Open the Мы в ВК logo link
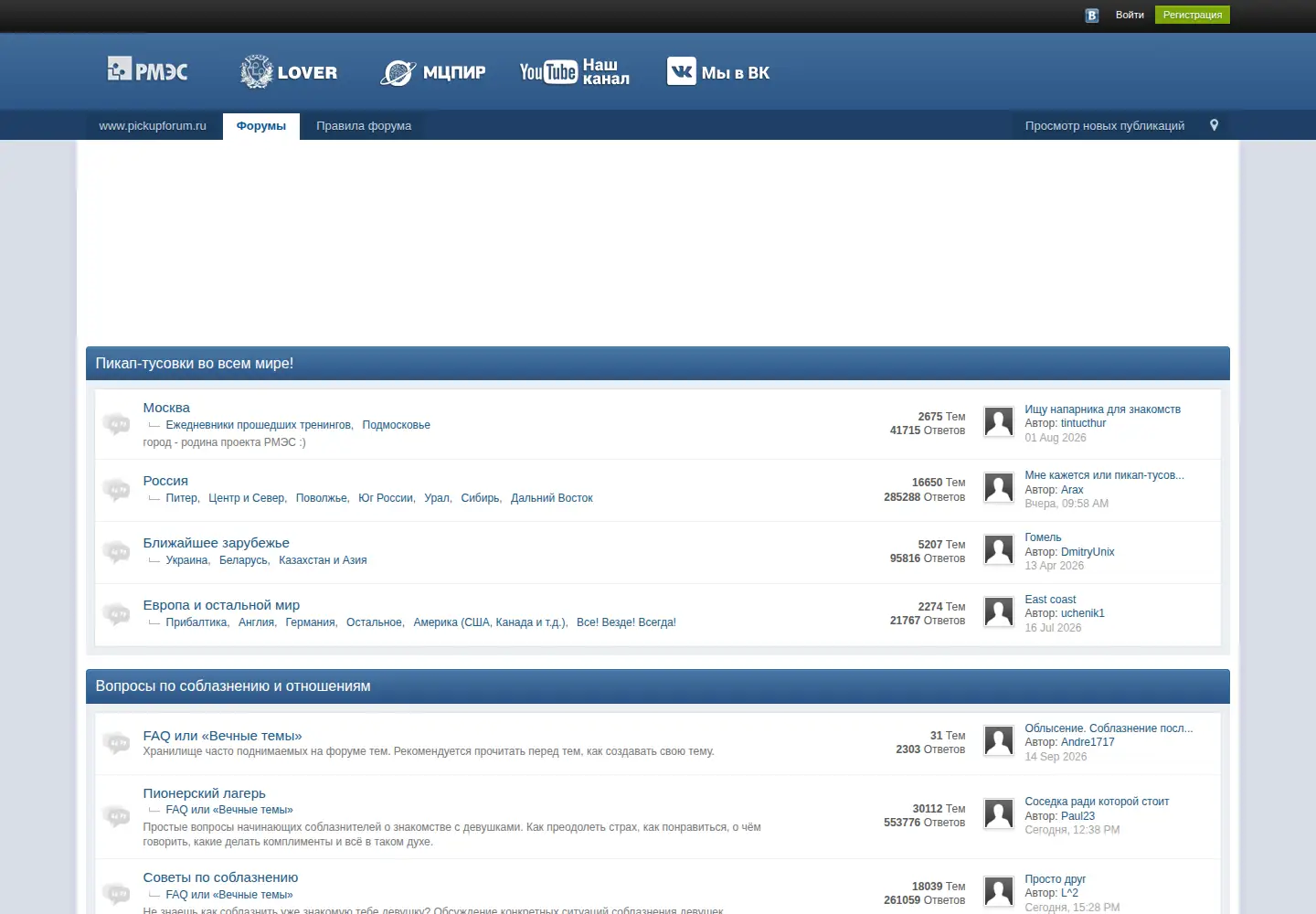Viewport: 1316px width, 914px height. 718,71
